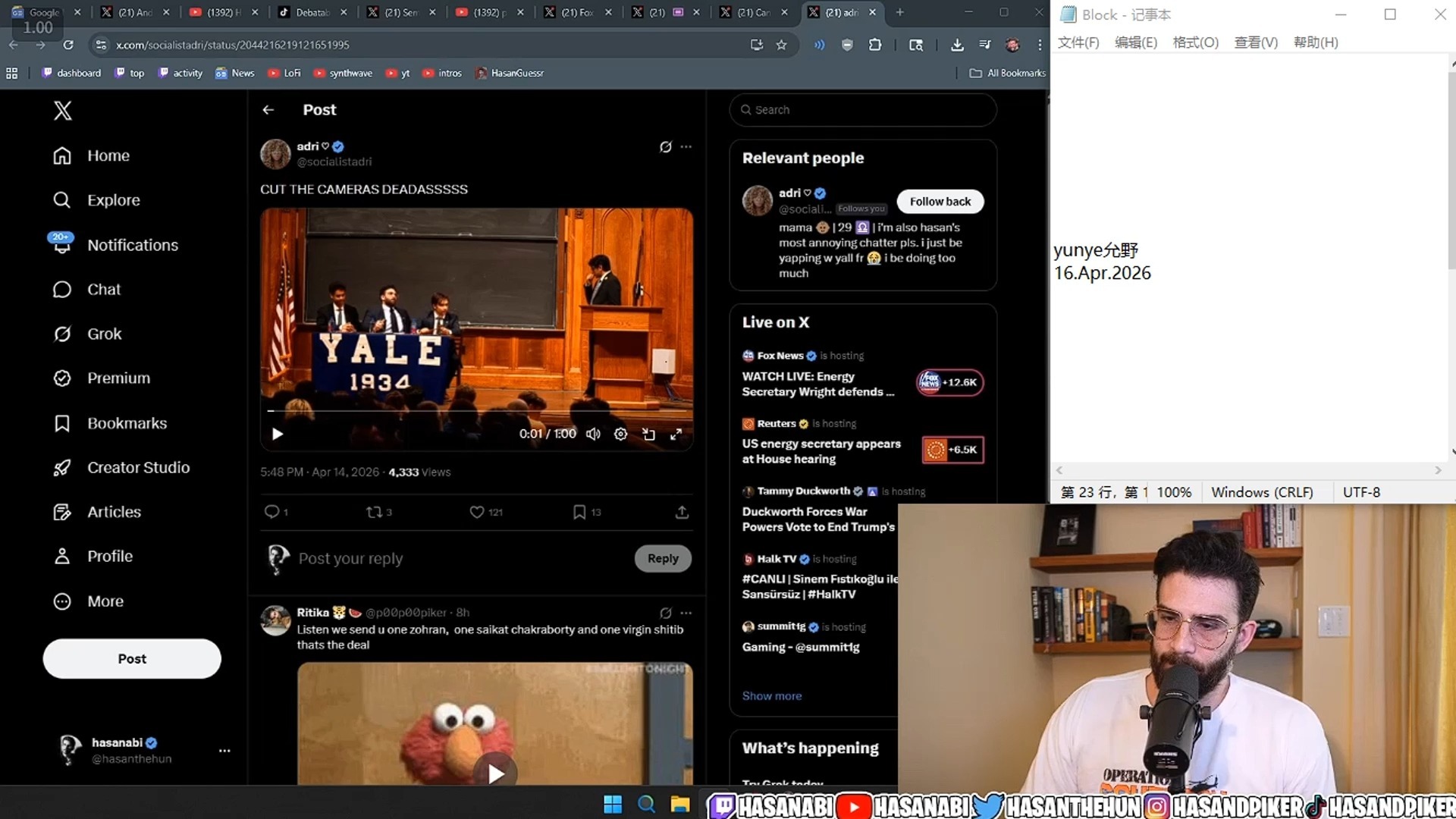Screen dimensions: 1456x819
Task: Open the Fox News live broadcast
Action: (863, 375)
